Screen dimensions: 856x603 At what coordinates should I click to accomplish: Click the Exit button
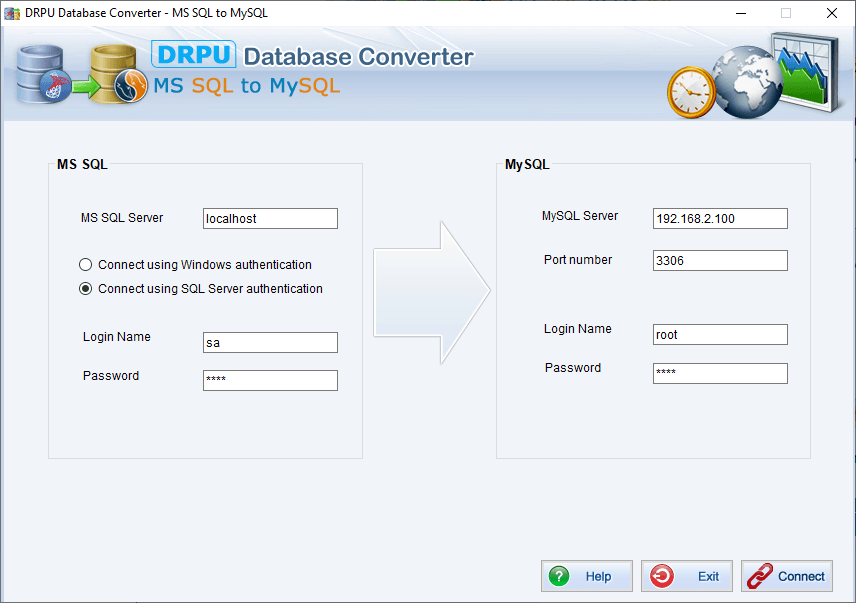(687, 576)
